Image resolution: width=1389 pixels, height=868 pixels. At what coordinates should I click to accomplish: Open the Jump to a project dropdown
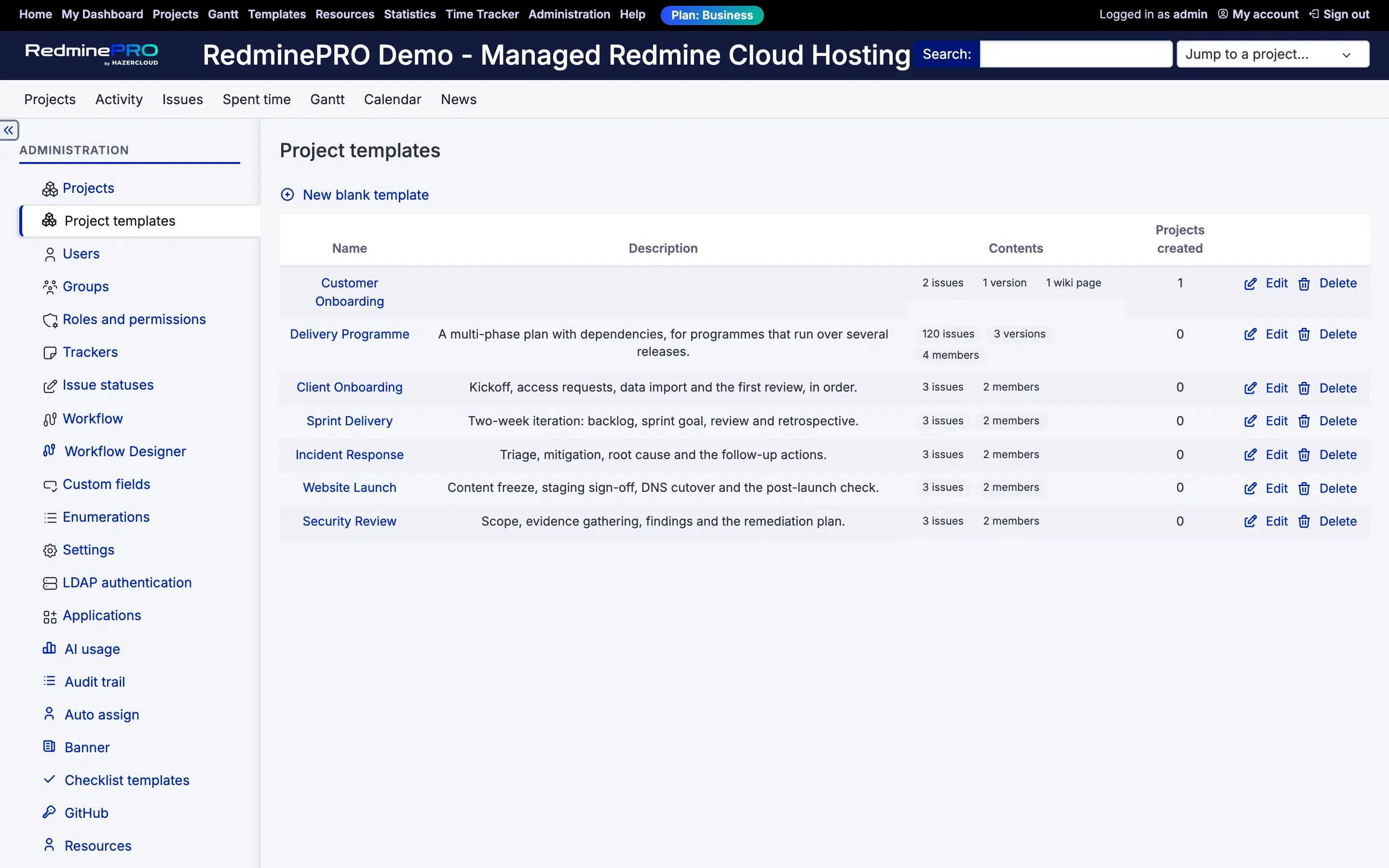click(1272, 54)
